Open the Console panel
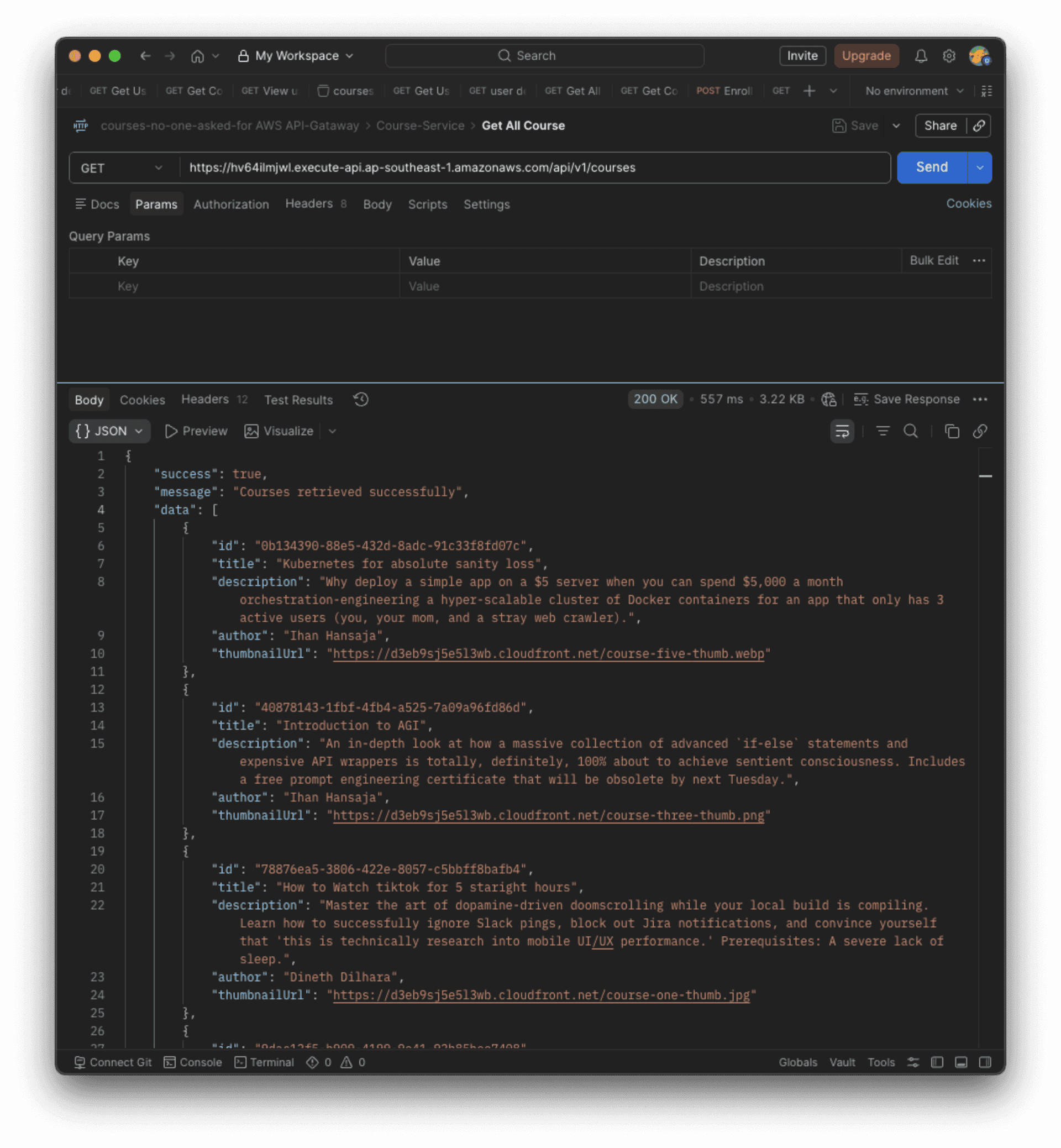This screenshot has height=1148, width=1061. (x=193, y=1062)
